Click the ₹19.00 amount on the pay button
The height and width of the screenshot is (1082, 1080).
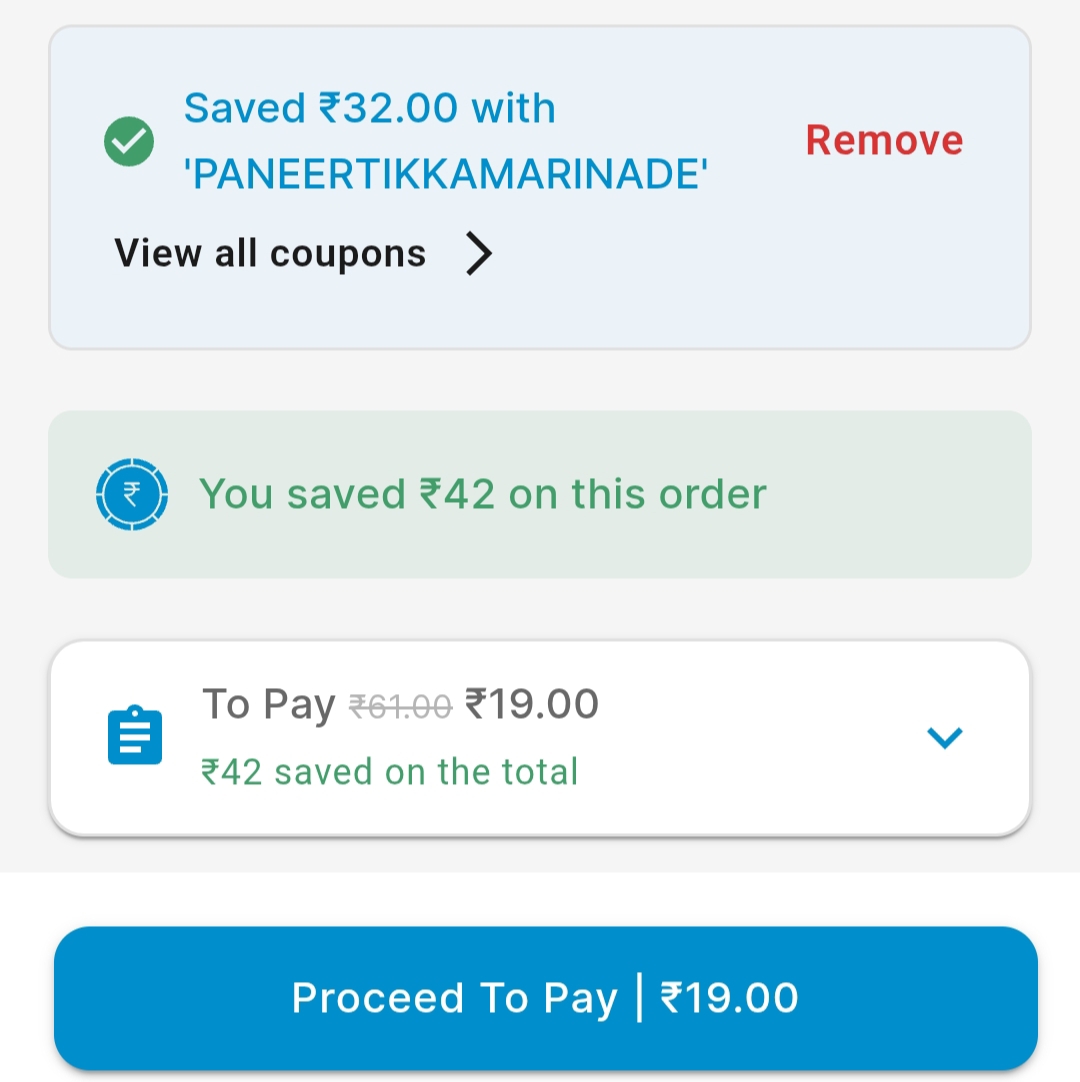click(x=730, y=998)
